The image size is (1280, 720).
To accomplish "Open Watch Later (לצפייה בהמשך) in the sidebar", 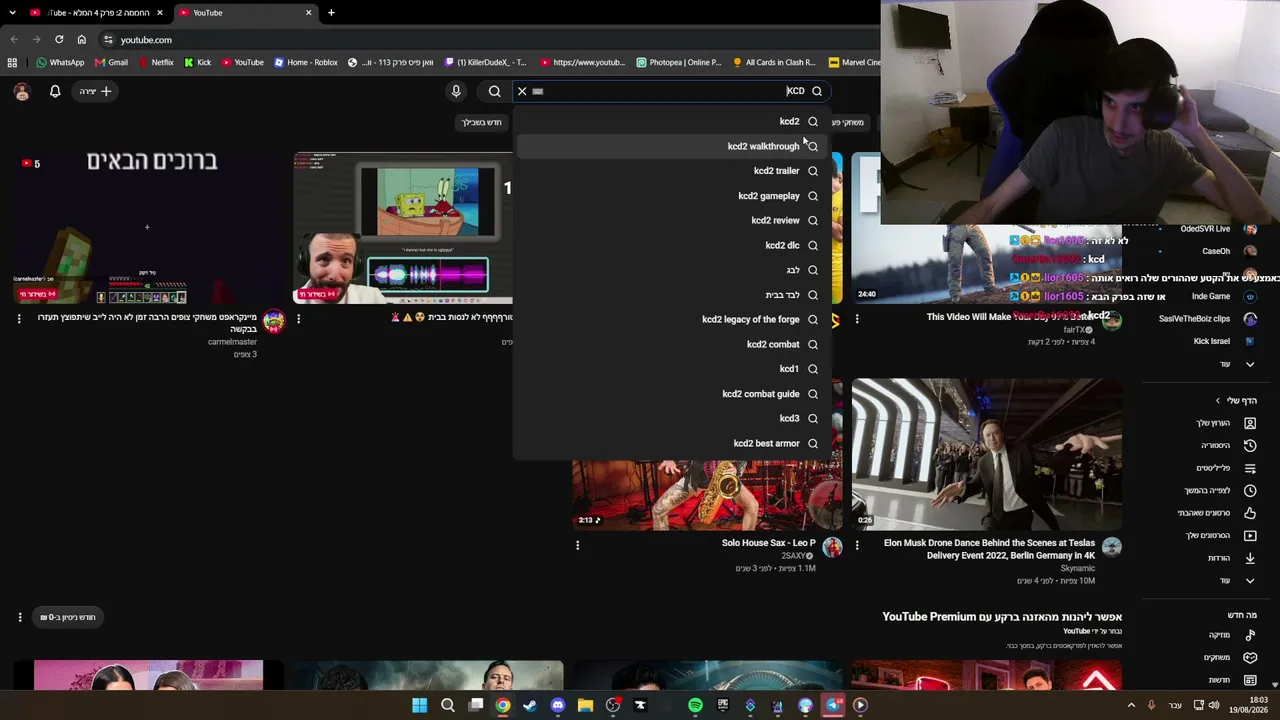I will pos(1220,491).
